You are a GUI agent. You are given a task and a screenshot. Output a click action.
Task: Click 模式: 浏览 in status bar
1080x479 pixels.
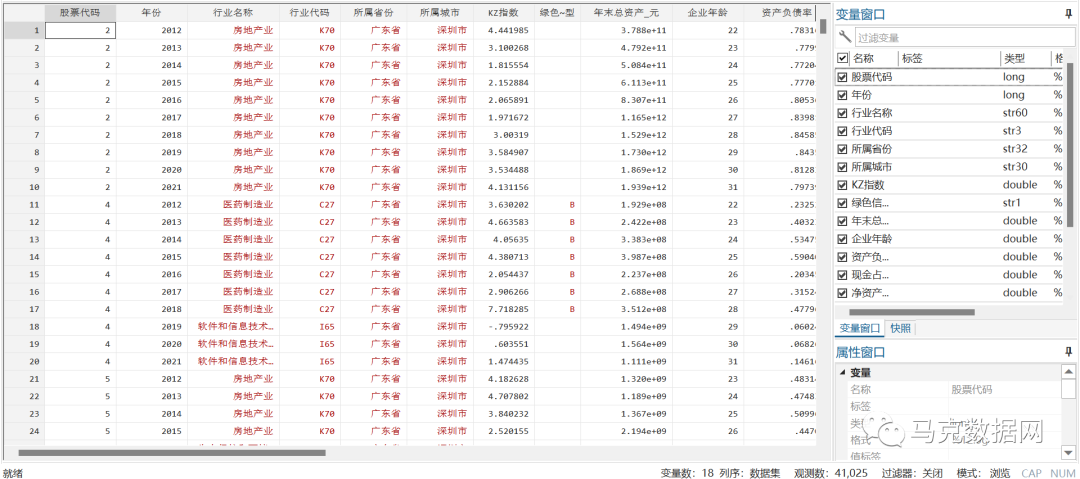tap(984, 473)
